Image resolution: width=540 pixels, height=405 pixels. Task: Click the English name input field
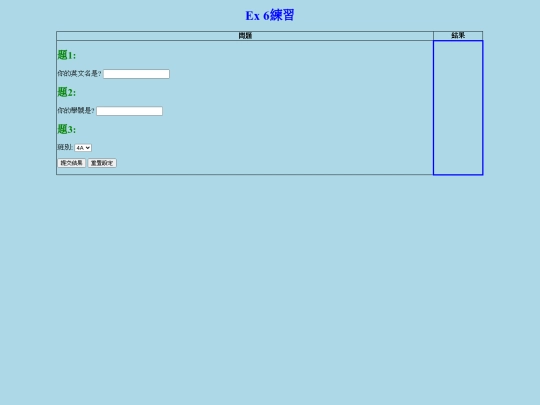[x=136, y=74]
